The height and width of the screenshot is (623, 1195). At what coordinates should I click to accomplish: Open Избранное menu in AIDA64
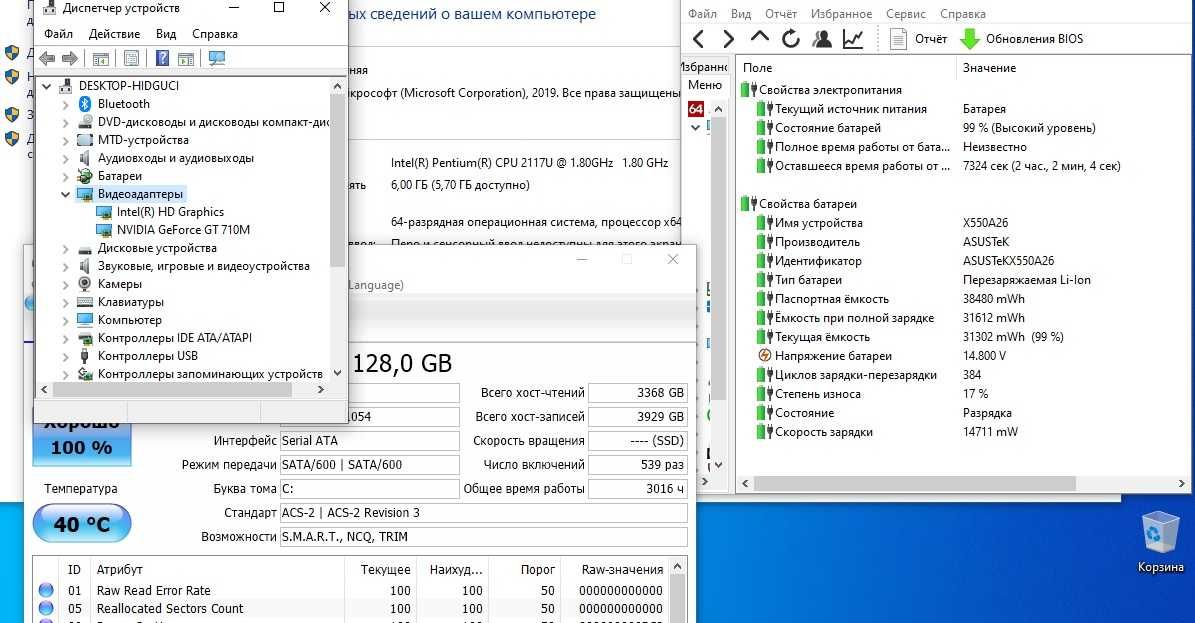[x=842, y=14]
